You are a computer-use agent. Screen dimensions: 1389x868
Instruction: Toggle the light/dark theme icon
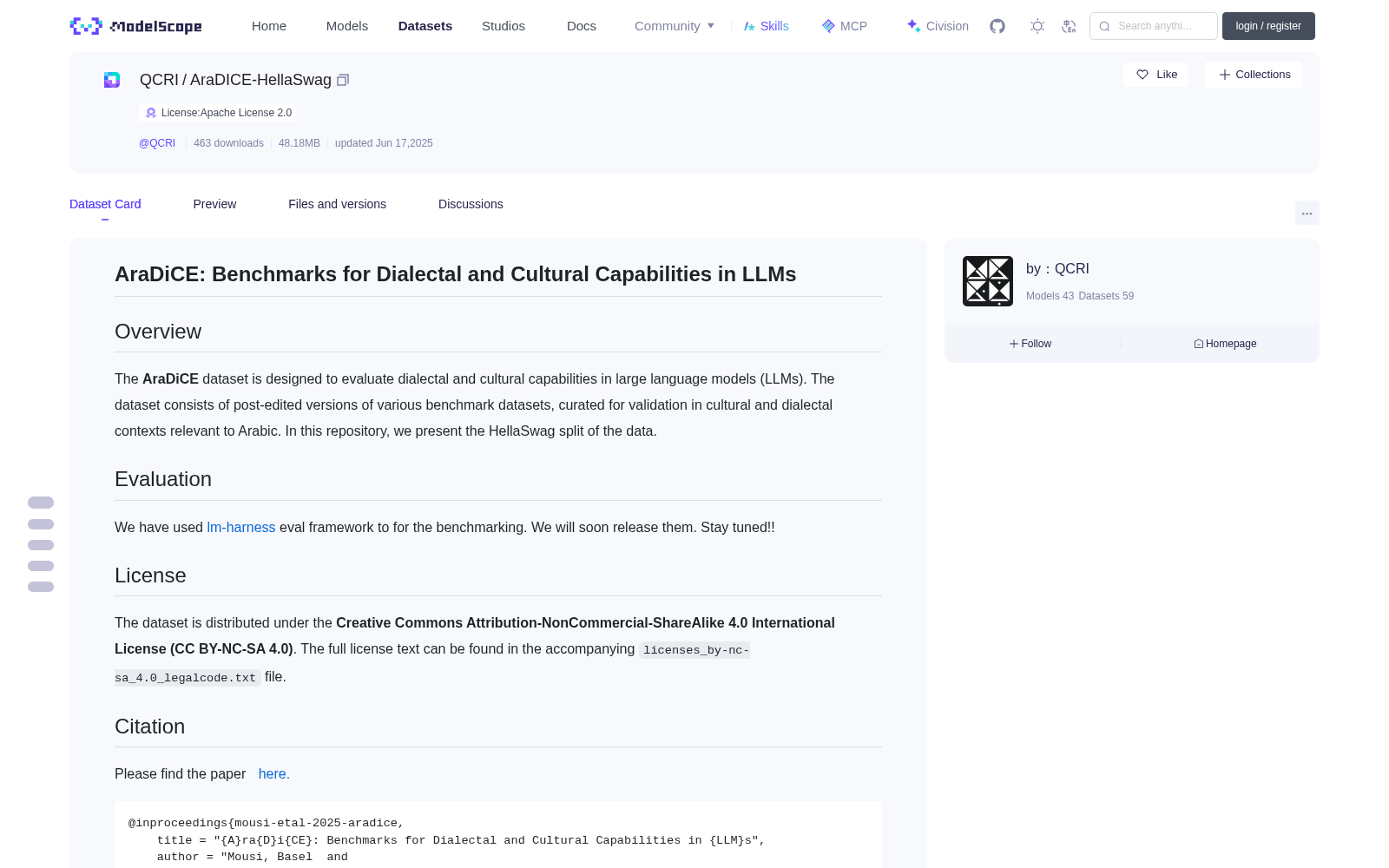1037,26
